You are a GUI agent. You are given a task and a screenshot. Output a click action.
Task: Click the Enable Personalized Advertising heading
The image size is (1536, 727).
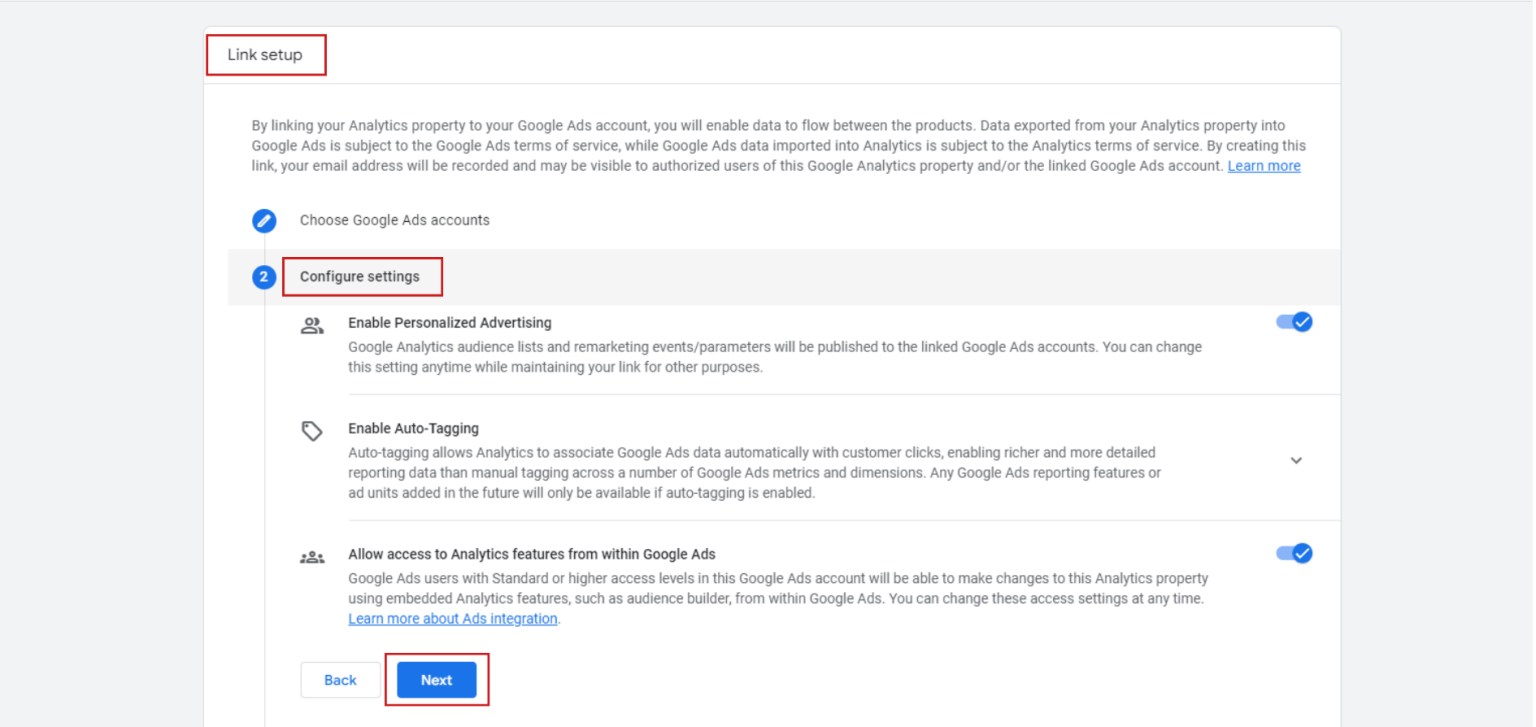450,323
